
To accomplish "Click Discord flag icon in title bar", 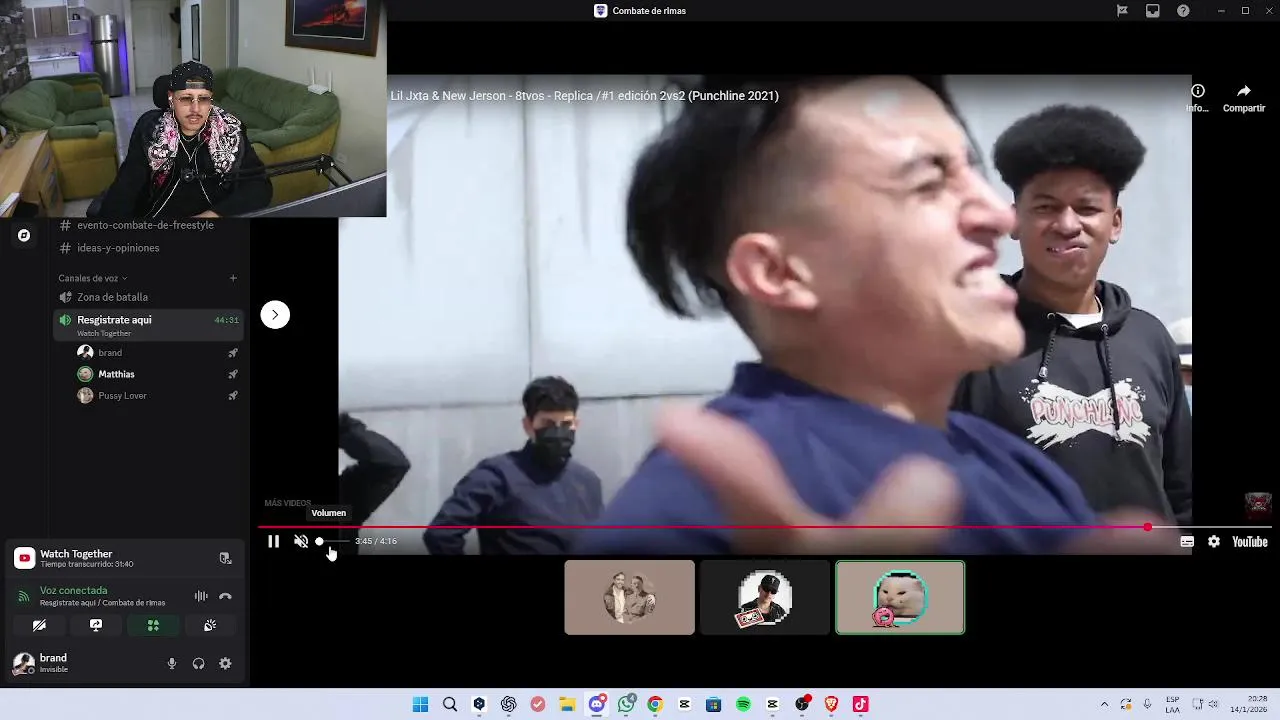I will tap(1122, 10).
